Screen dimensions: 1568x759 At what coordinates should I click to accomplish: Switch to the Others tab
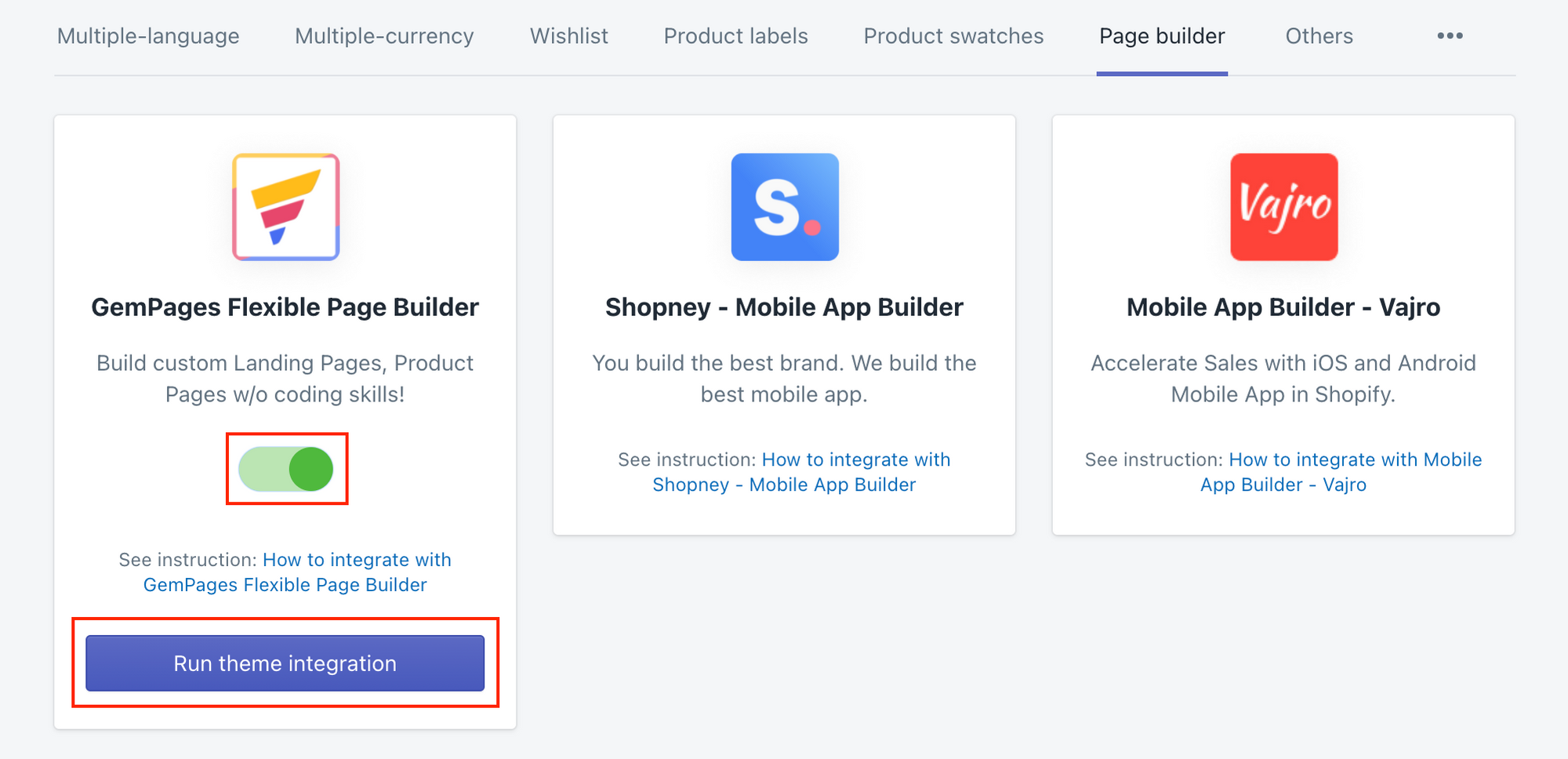(1319, 36)
